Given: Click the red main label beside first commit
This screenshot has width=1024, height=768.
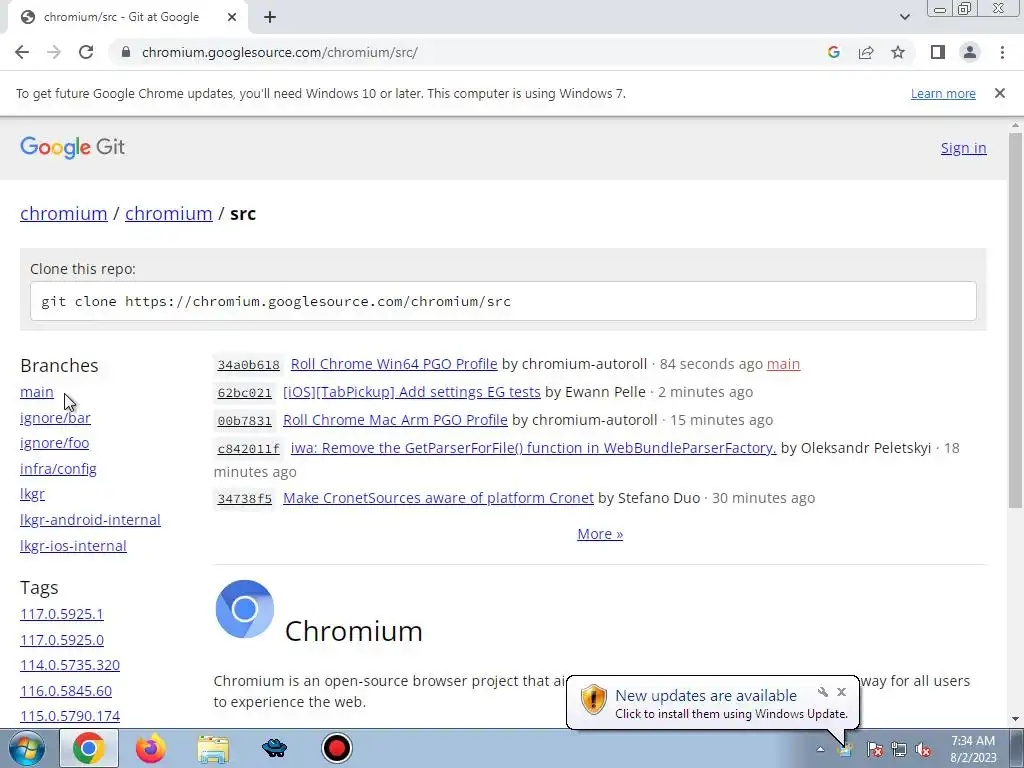Looking at the screenshot, I should tap(783, 364).
